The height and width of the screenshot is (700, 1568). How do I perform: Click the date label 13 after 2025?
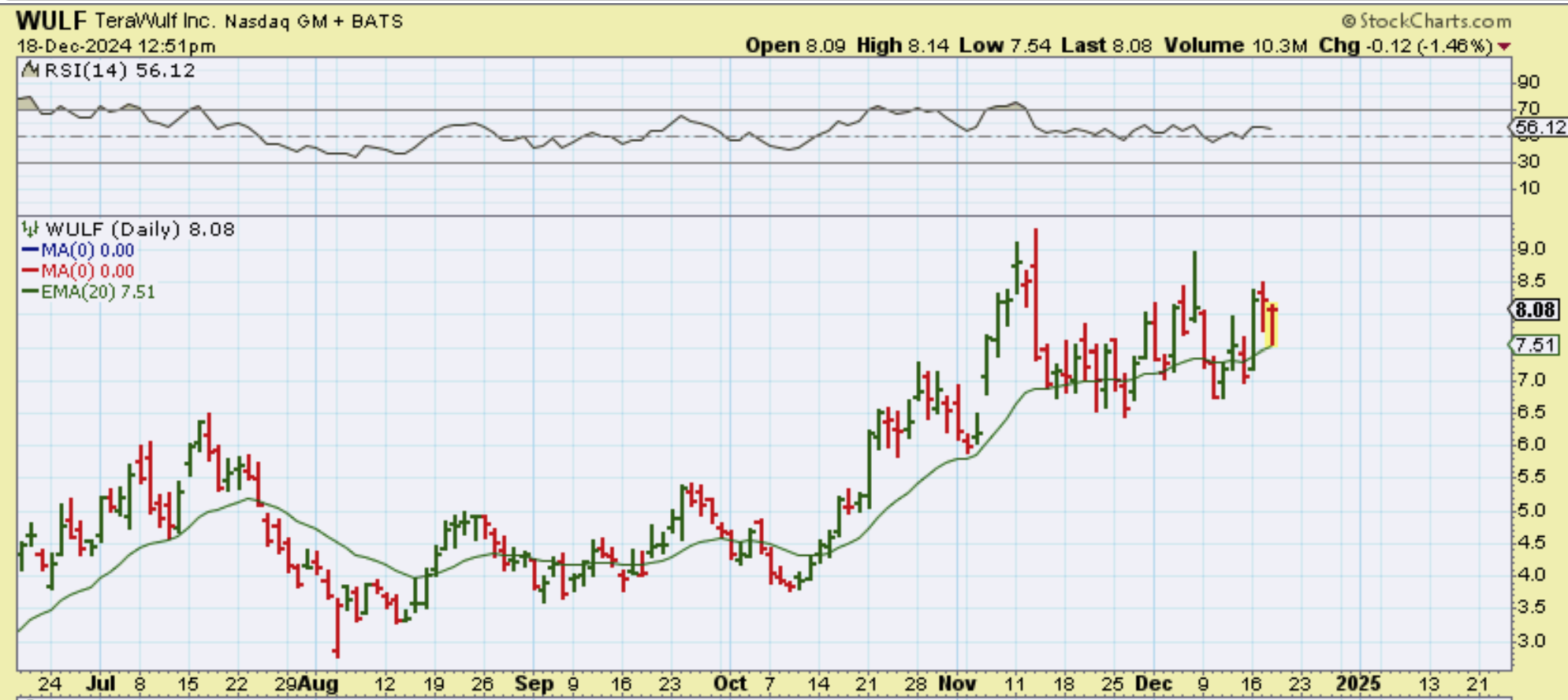(x=1429, y=683)
